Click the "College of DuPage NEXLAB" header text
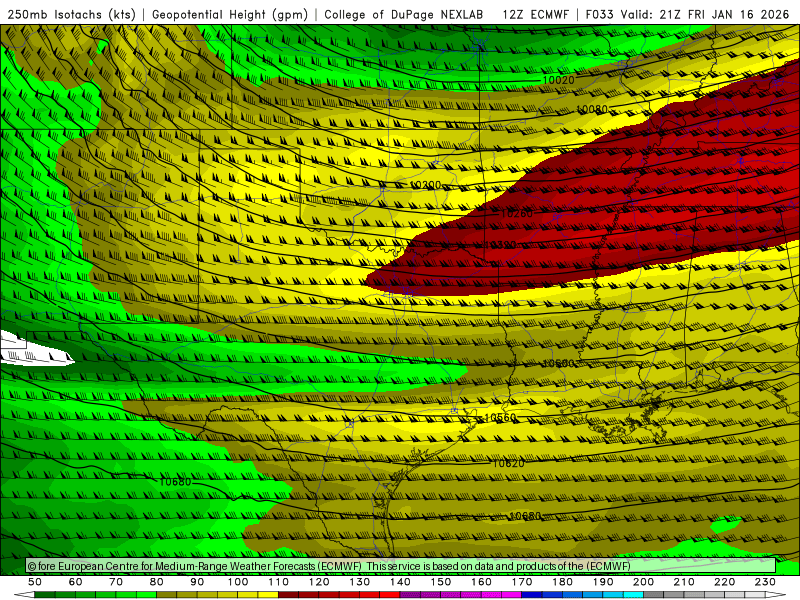The image size is (800, 600). (x=404, y=14)
